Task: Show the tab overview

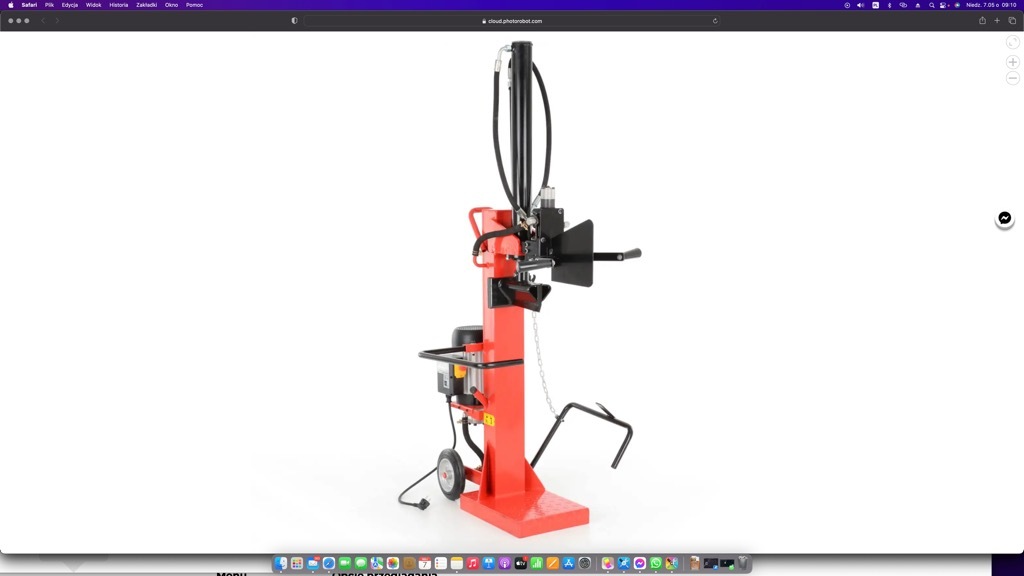Action: point(1012,21)
